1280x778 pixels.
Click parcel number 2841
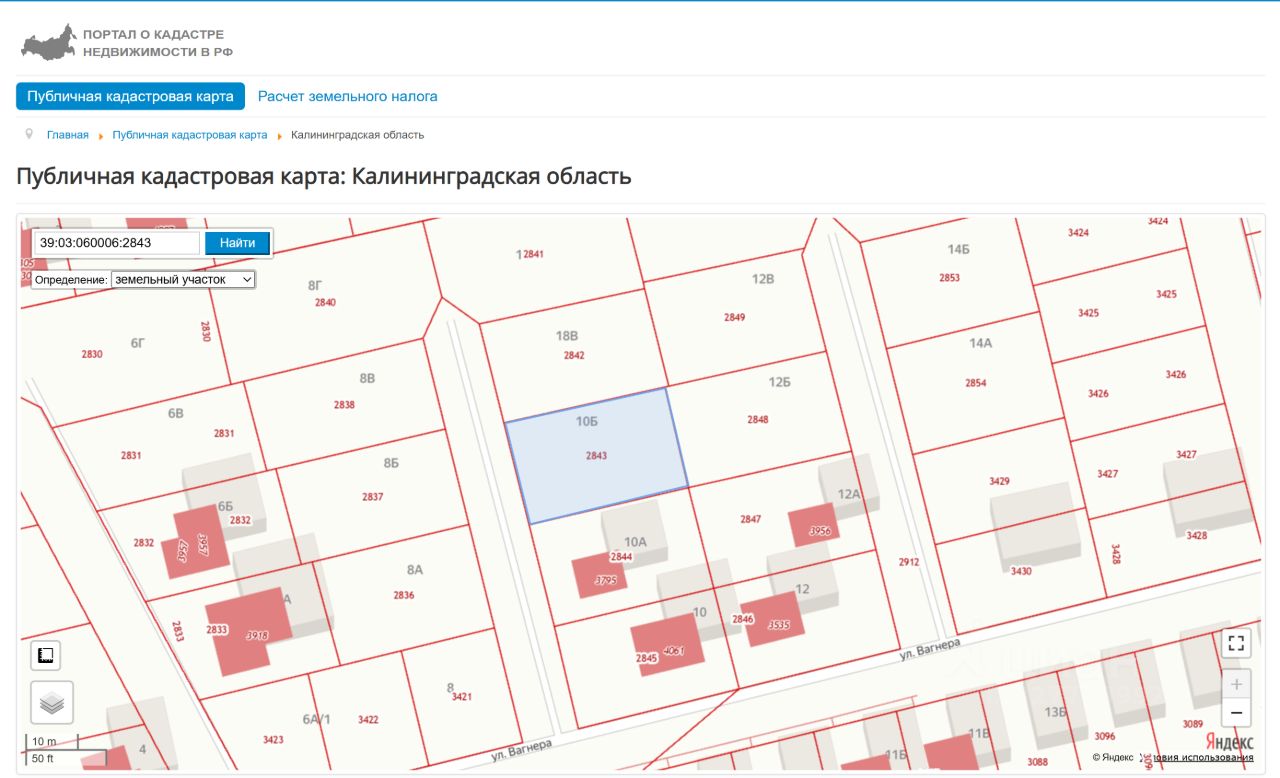point(533,254)
